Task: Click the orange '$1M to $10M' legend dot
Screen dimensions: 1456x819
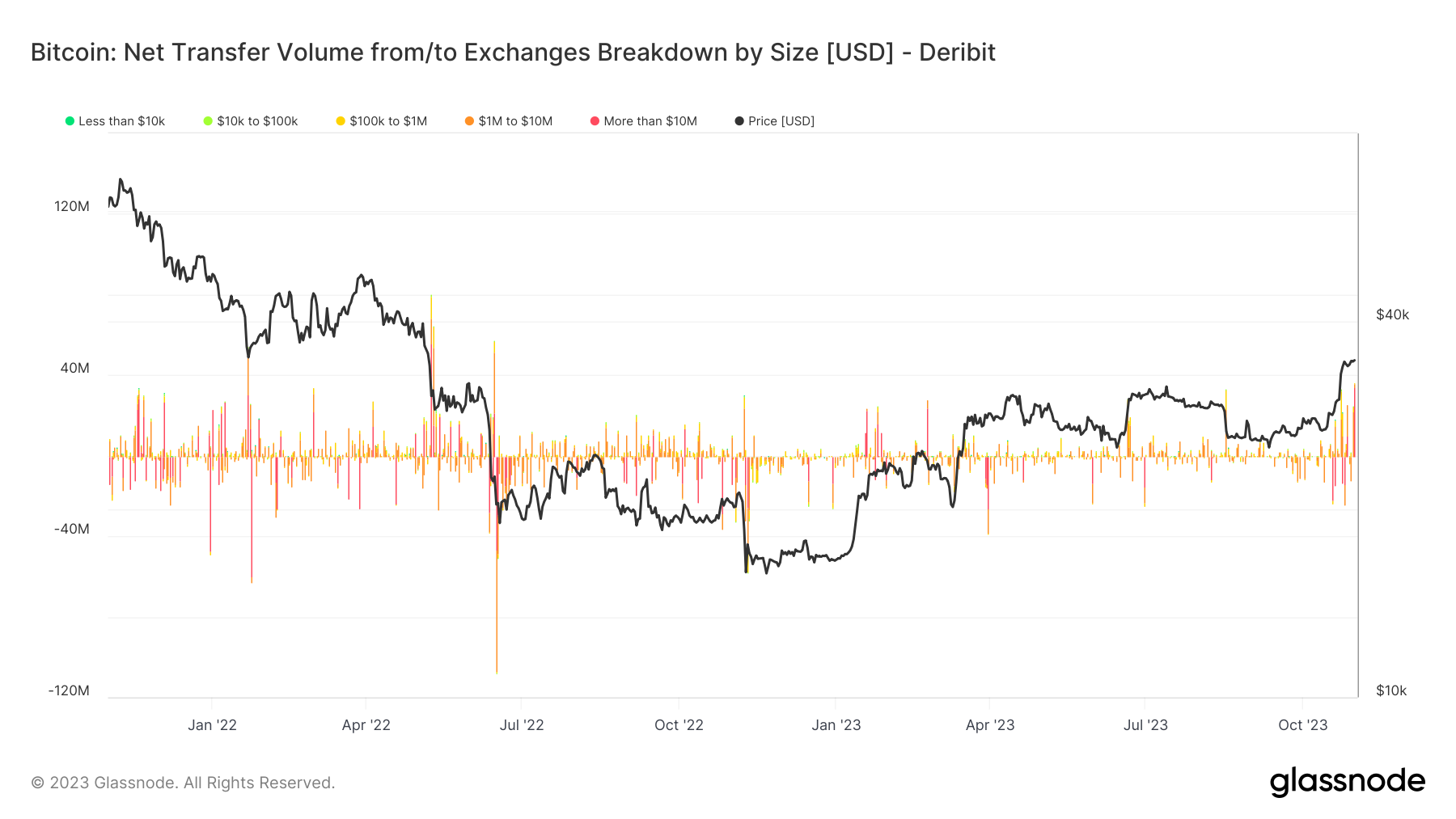Action: 469,121
